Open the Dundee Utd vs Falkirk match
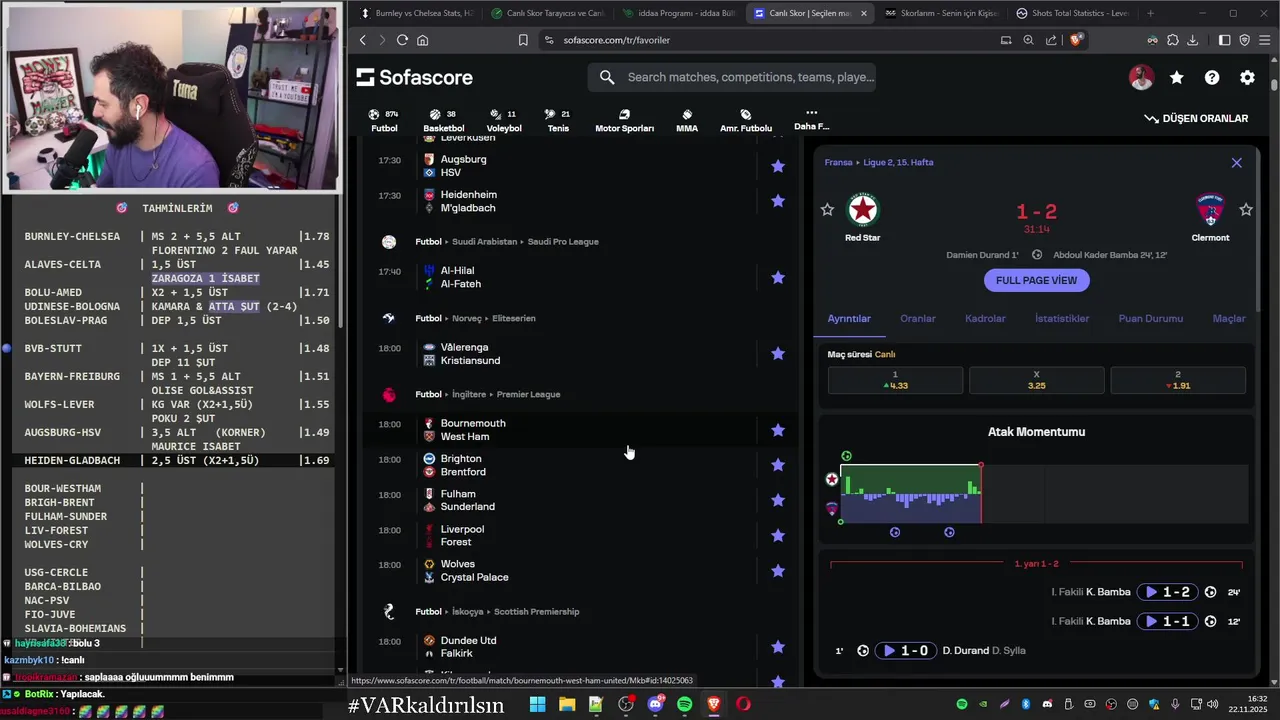This screenshot has height=720, width=1280. [x=582, y=647]
